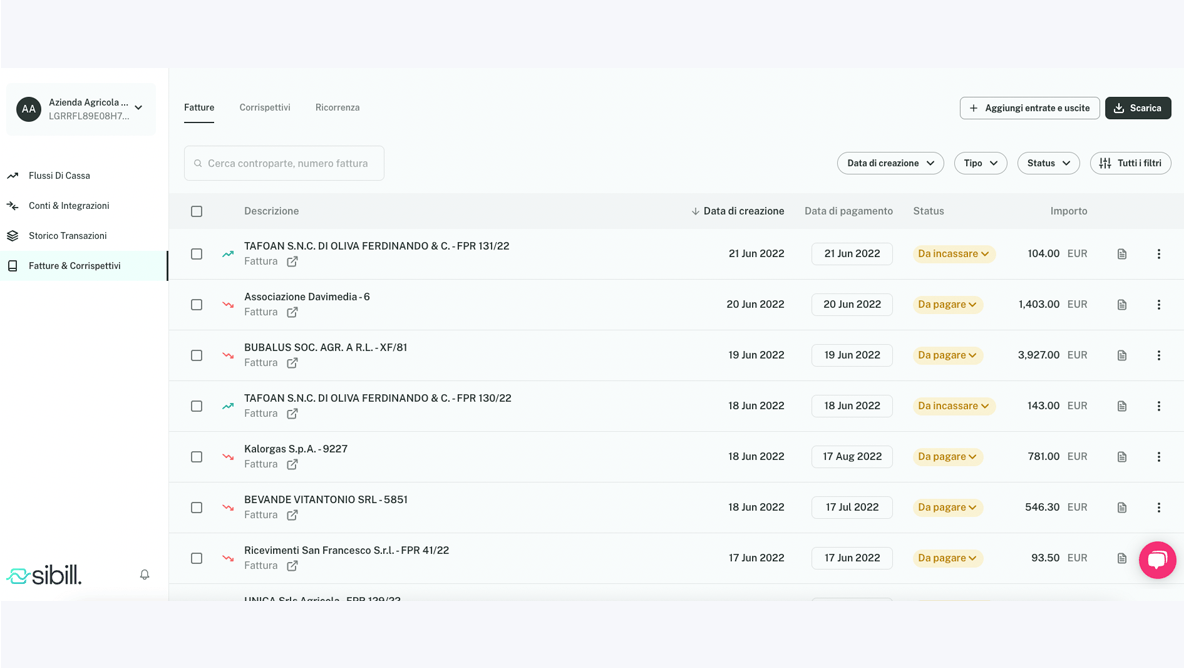The width and height of the screenshot is (1184, 668).
Task: Expand the Data di creazione filter dropdown
Action: click(890, 163)
